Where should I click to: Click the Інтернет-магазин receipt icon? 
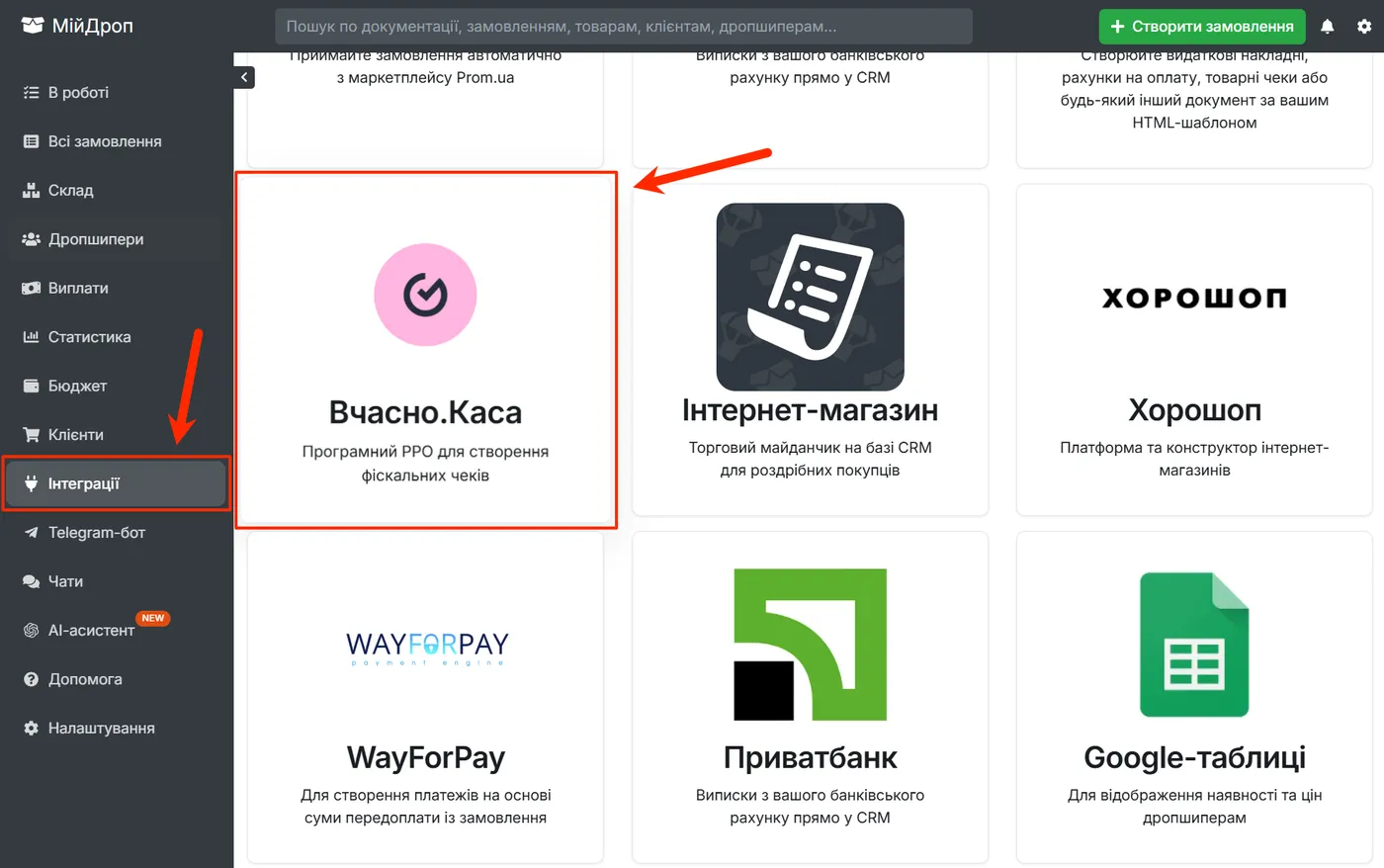[x=811, y=297]
